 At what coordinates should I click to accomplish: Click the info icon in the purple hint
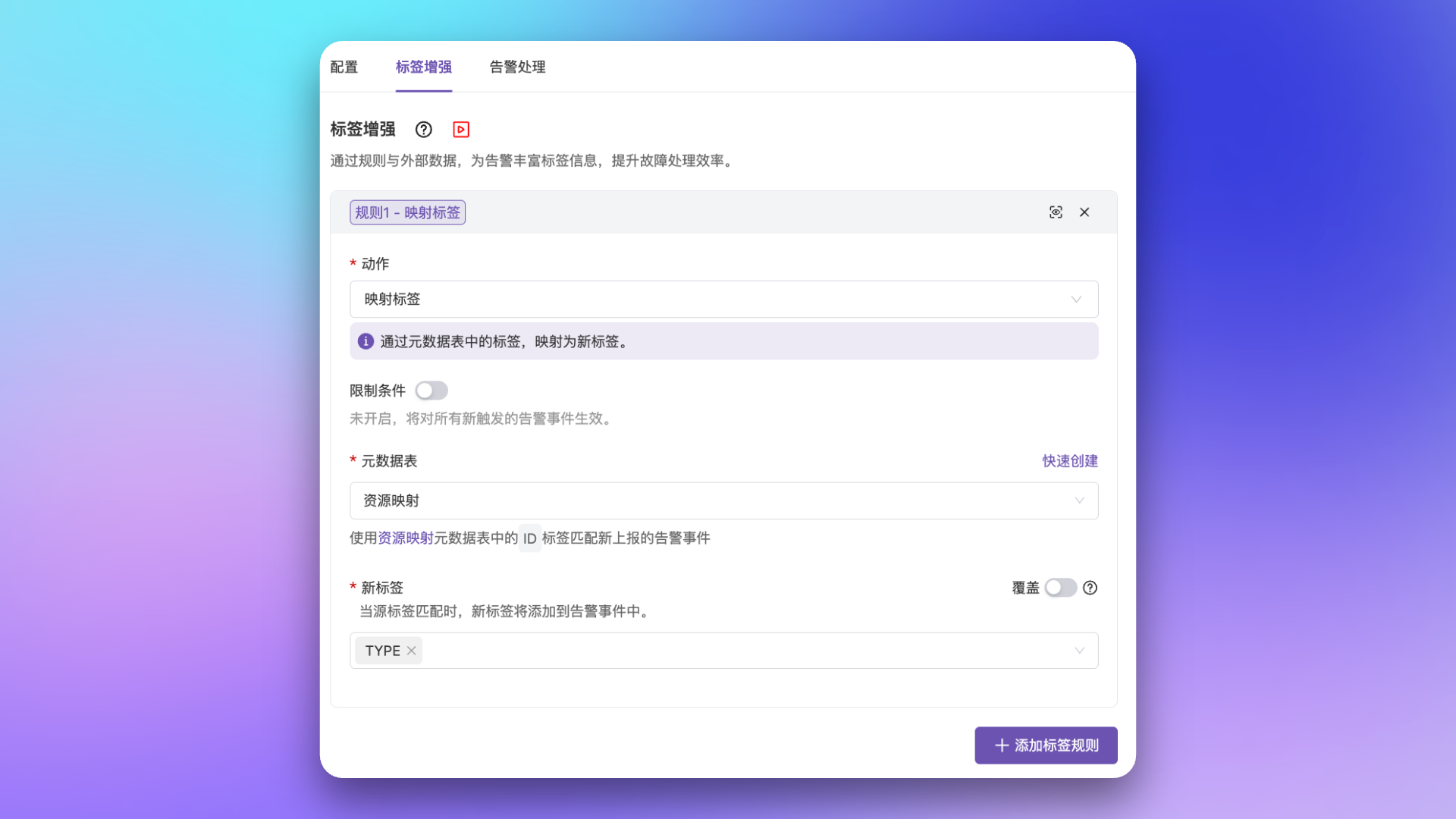pos(366,341)
